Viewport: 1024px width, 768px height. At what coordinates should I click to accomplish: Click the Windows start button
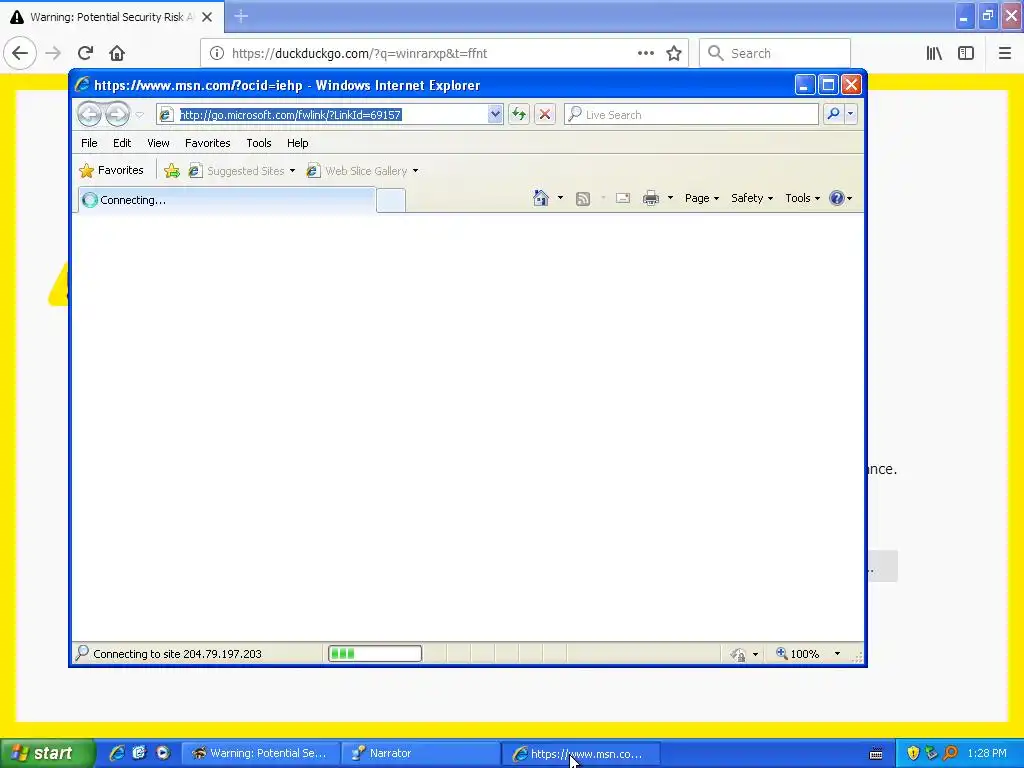47,753
